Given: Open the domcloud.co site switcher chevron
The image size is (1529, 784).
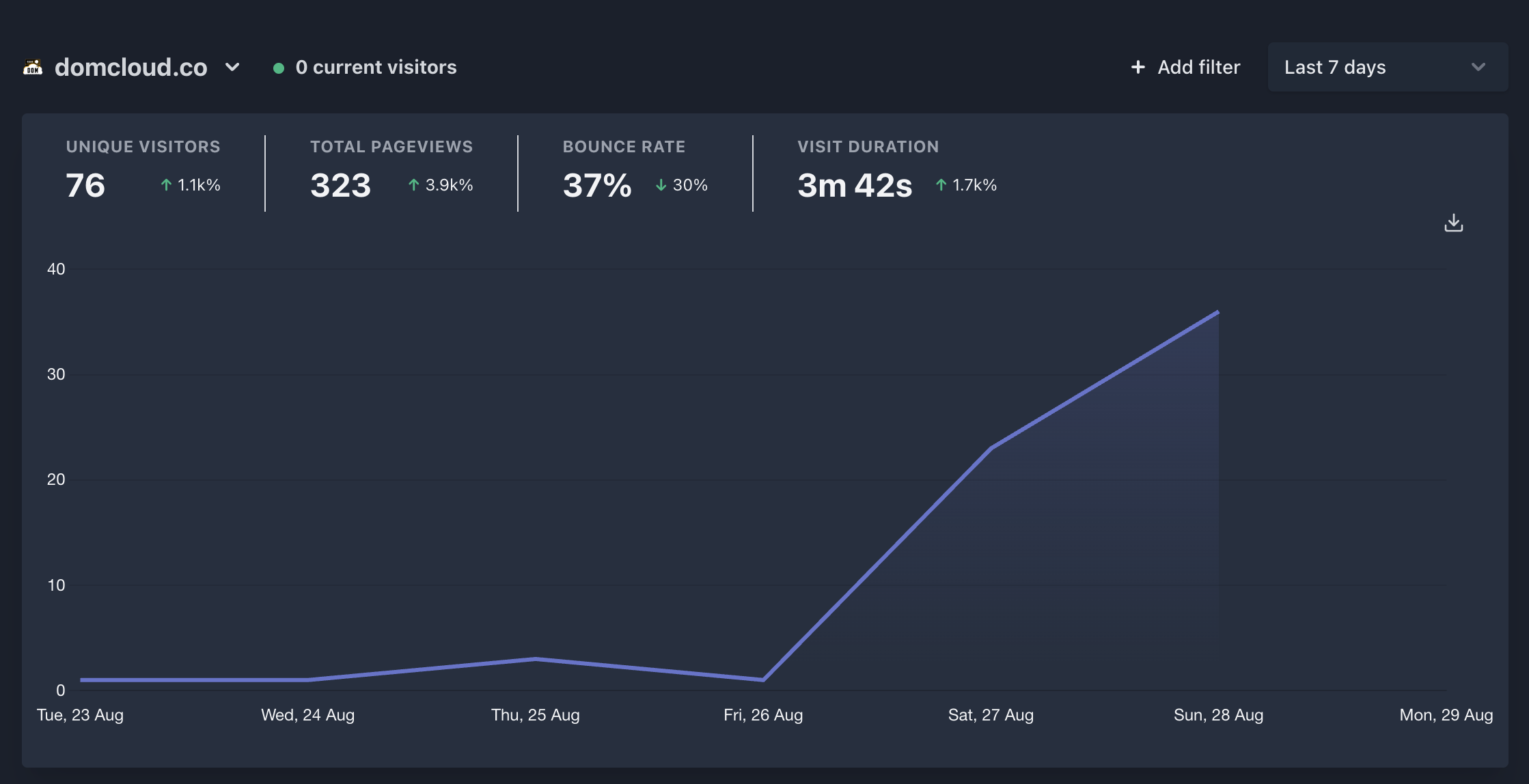Looking at the screenshot, I should click(232, 68).
